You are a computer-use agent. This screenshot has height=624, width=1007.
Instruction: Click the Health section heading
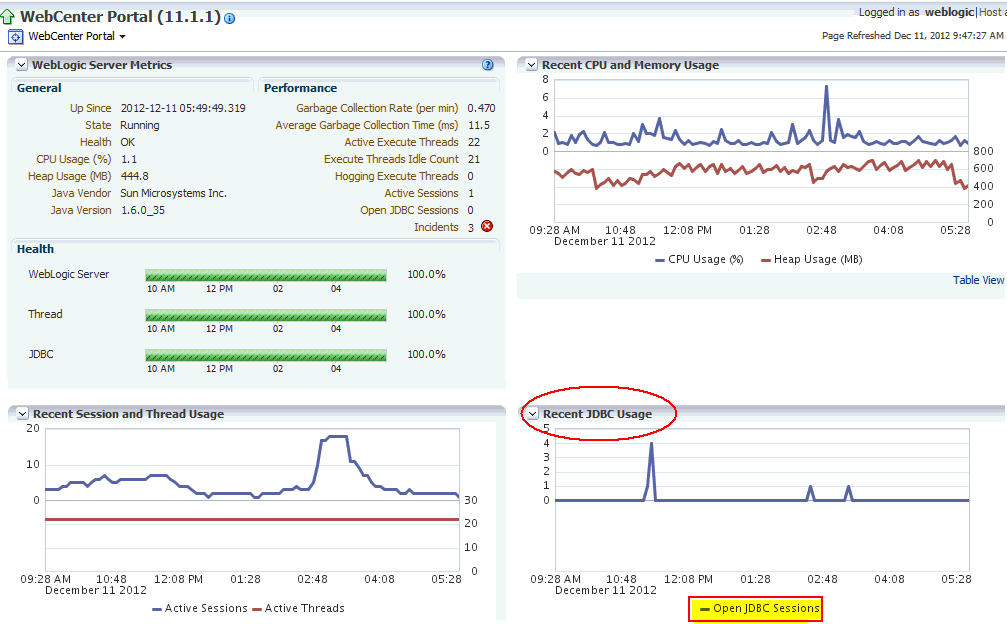click(x=35, y=249)
